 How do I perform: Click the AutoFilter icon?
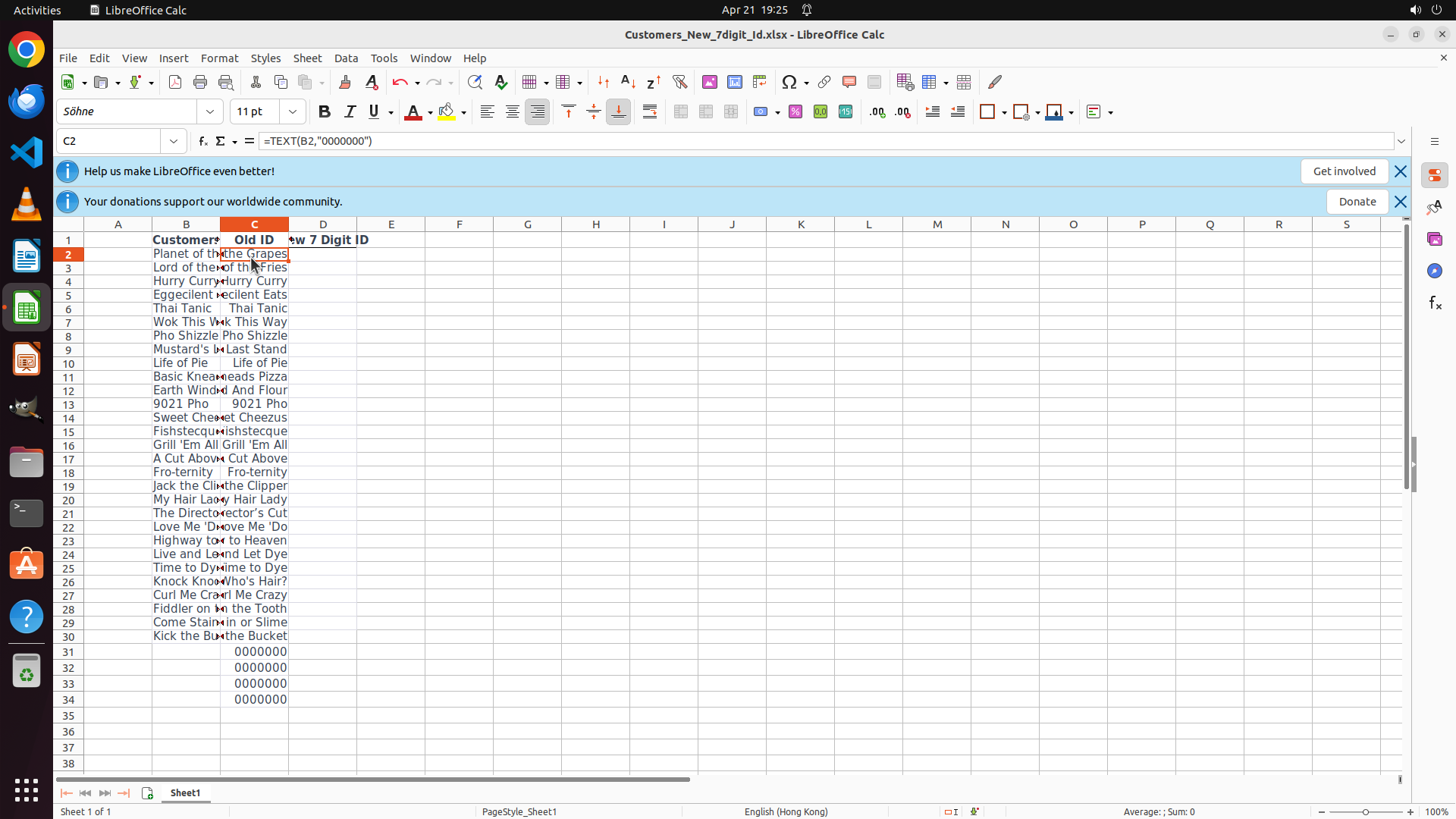click(x=679, y=82)
